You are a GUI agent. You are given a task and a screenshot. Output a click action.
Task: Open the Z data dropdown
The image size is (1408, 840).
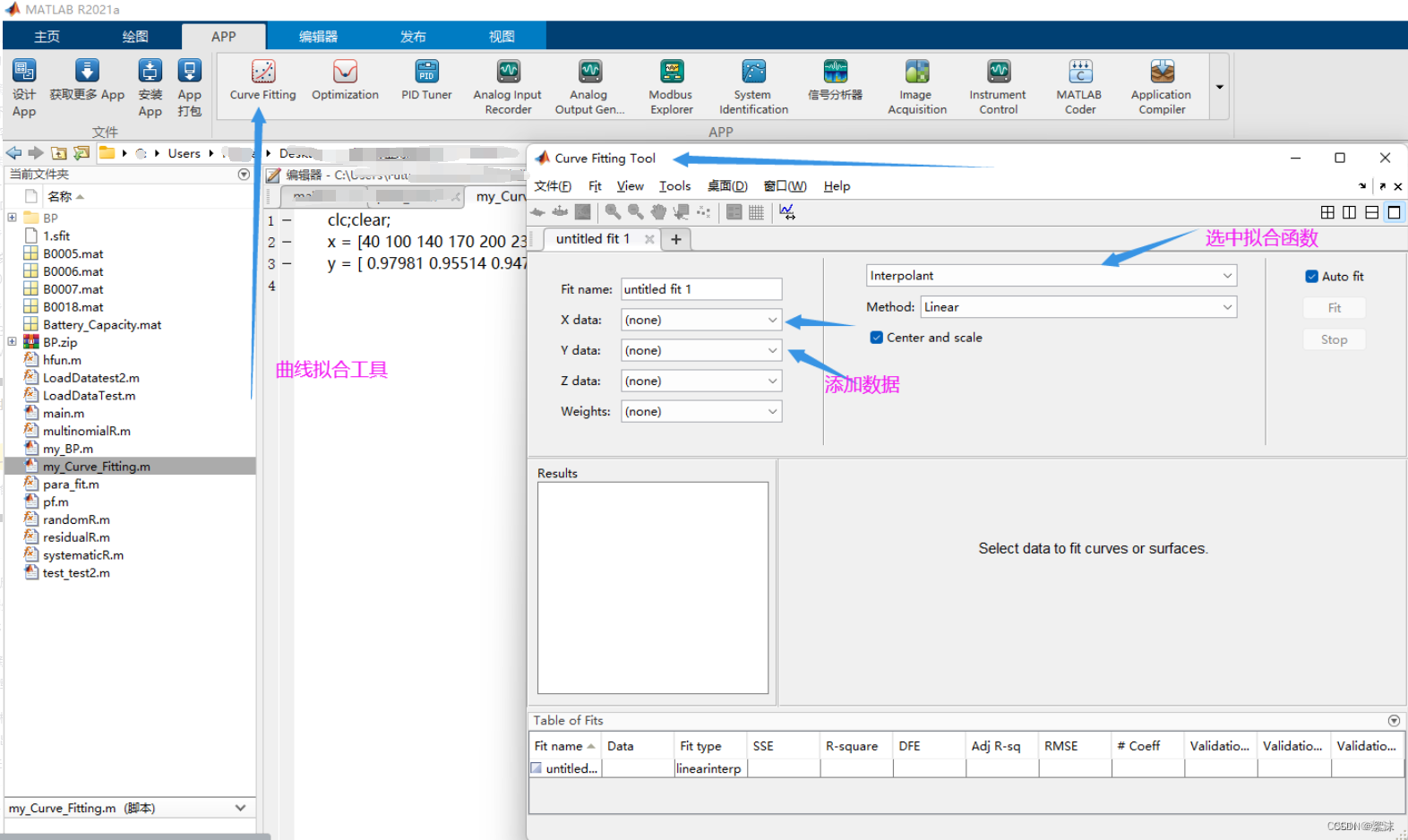(701, 381)
